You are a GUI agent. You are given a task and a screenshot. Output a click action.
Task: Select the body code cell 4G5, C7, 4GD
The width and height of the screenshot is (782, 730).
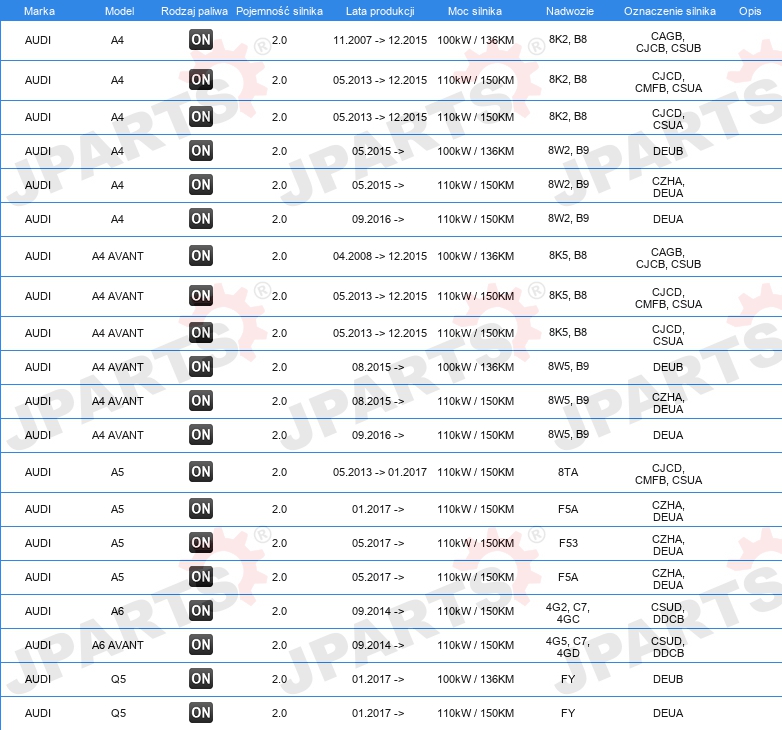[x=568, y=647]
